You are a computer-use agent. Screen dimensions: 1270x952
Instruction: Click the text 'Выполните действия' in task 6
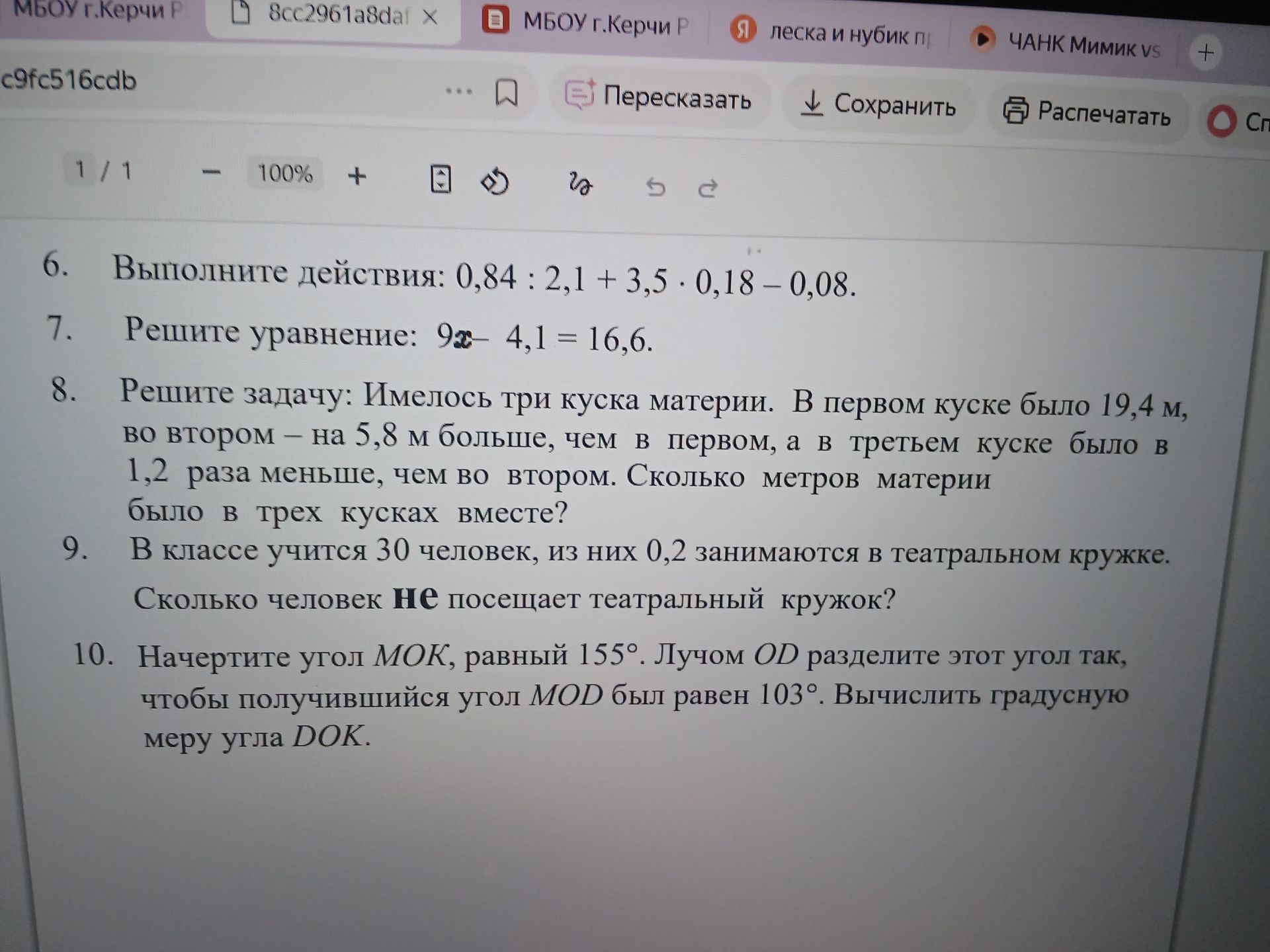[x=278, y=271]
